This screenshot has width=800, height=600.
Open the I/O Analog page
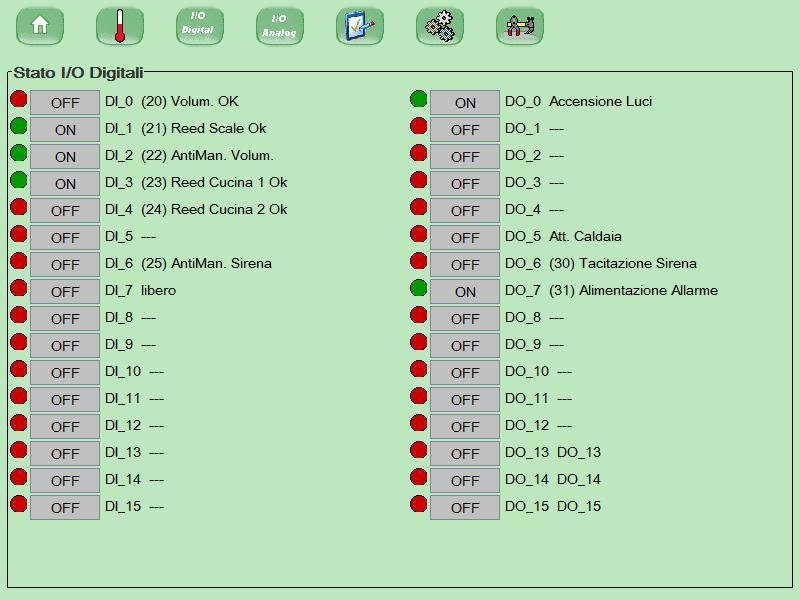[x=279, y=26]
